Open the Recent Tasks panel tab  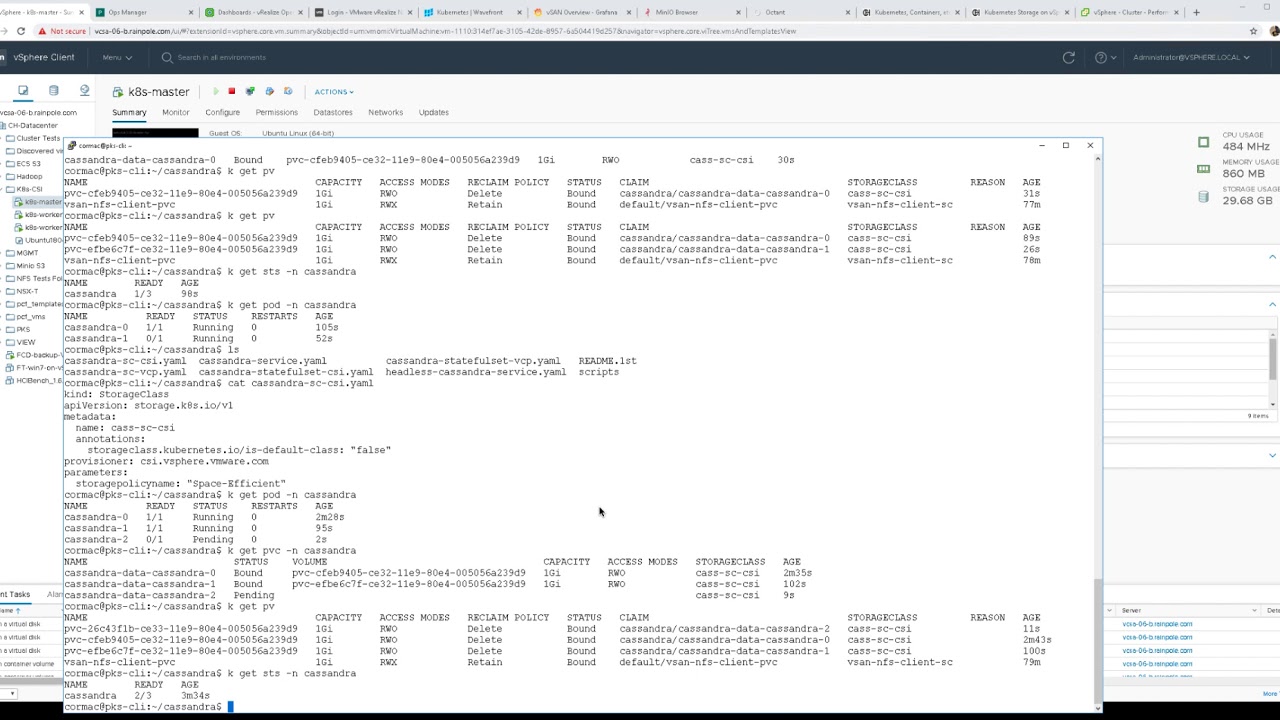(x=15, y=594)
